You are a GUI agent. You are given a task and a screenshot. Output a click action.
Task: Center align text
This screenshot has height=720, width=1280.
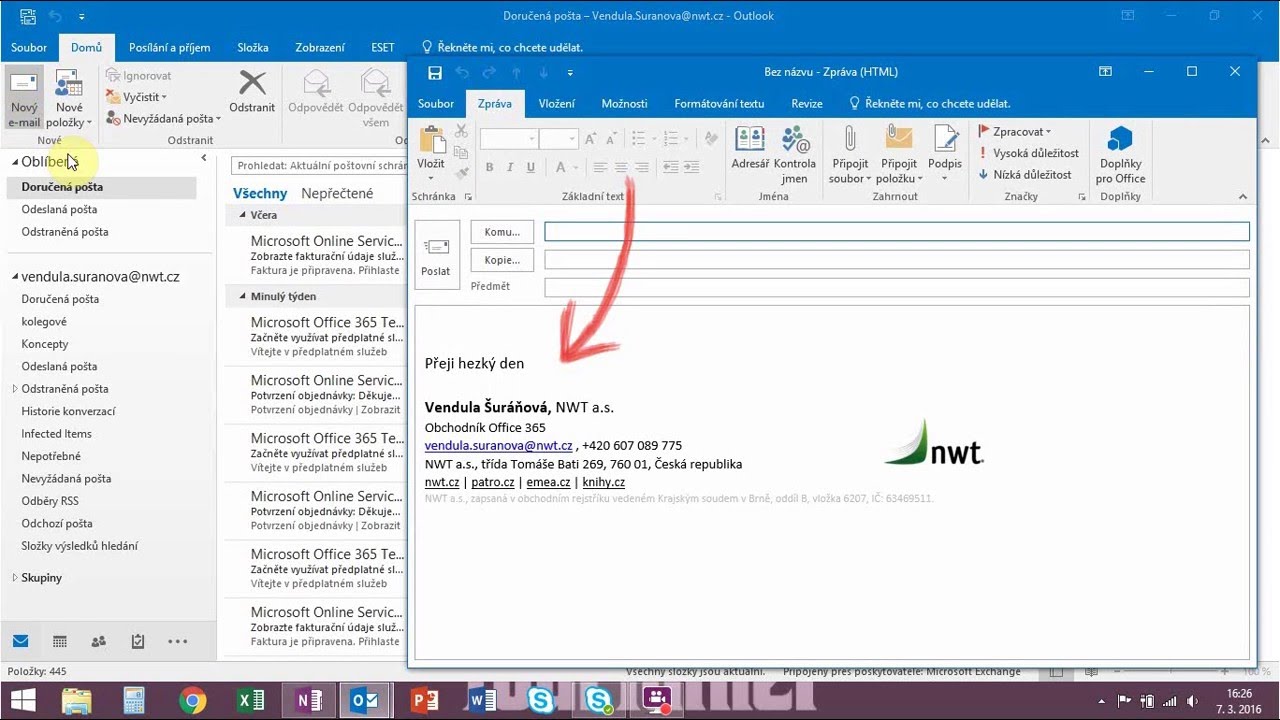621,167
